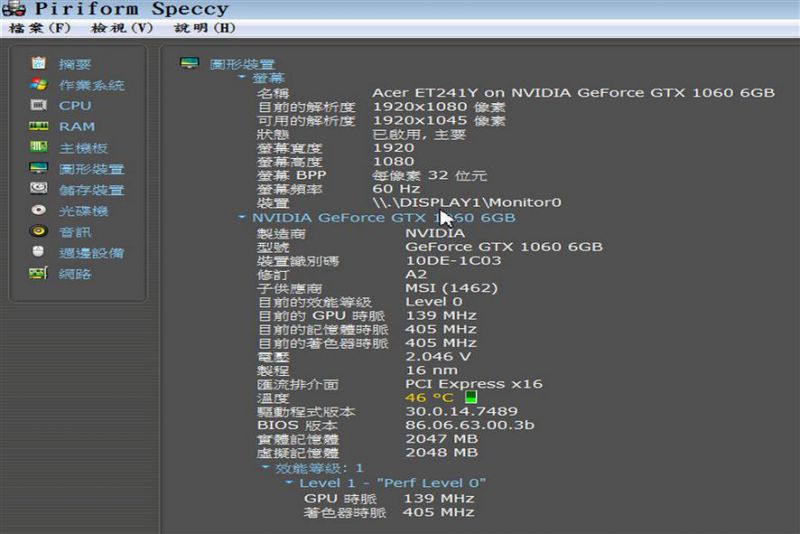This screenshot has width=800, height=534.
Task: Click the 光碟機 optical disc icon
Action: tap(38, 210)
